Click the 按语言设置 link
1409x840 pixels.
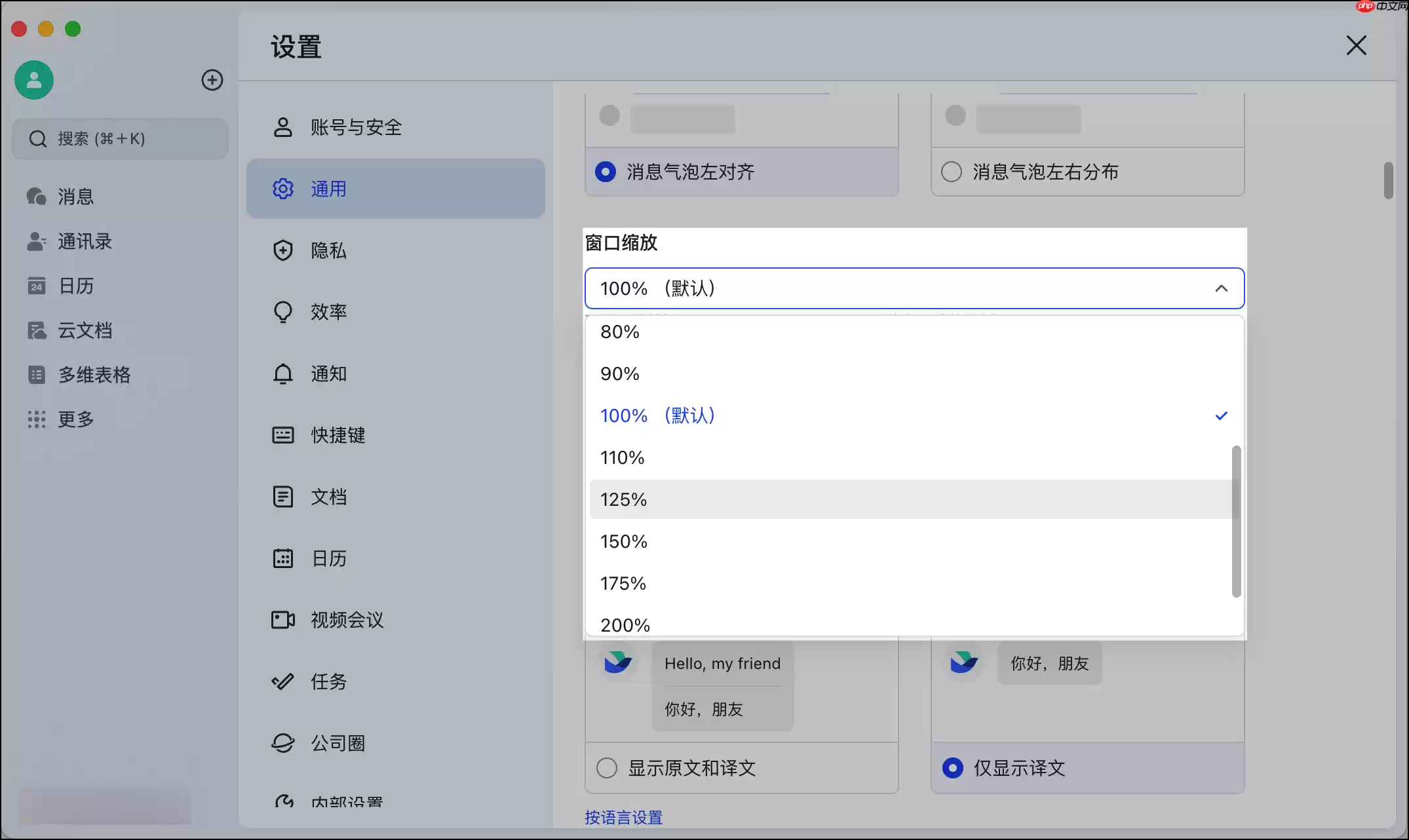click(x=623, y=816)
